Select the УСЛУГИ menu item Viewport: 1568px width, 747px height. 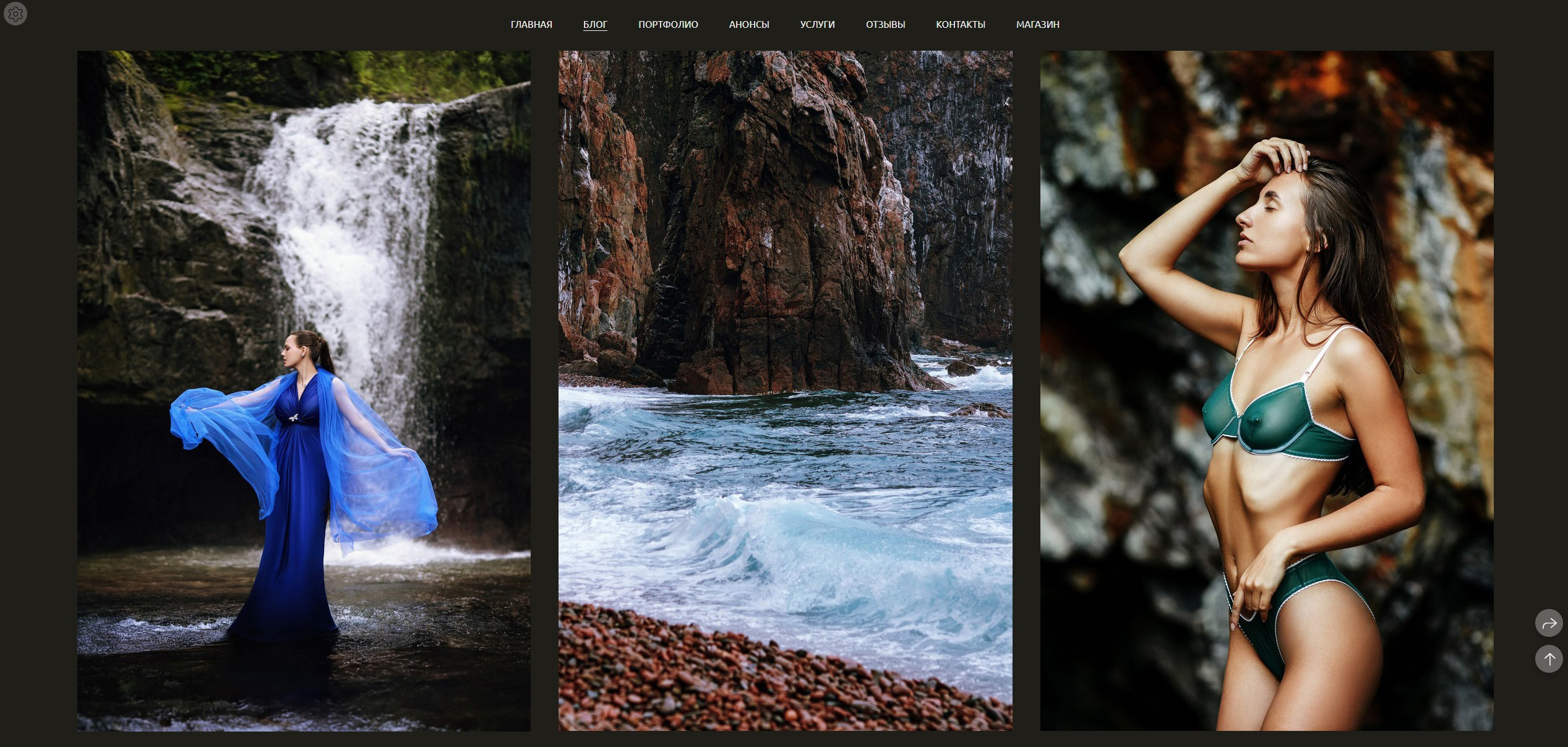coord(817,25)
